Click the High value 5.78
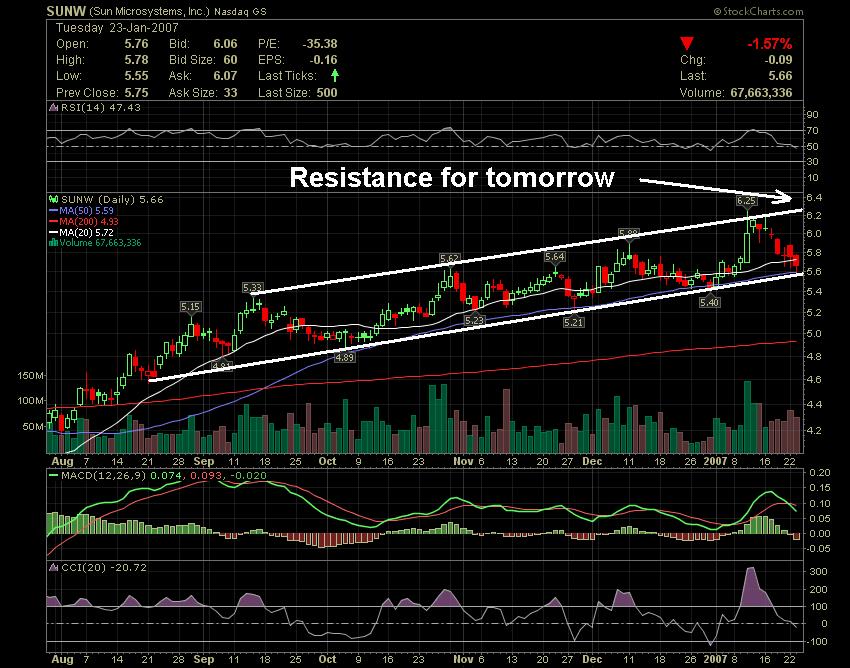 point(136,60)
